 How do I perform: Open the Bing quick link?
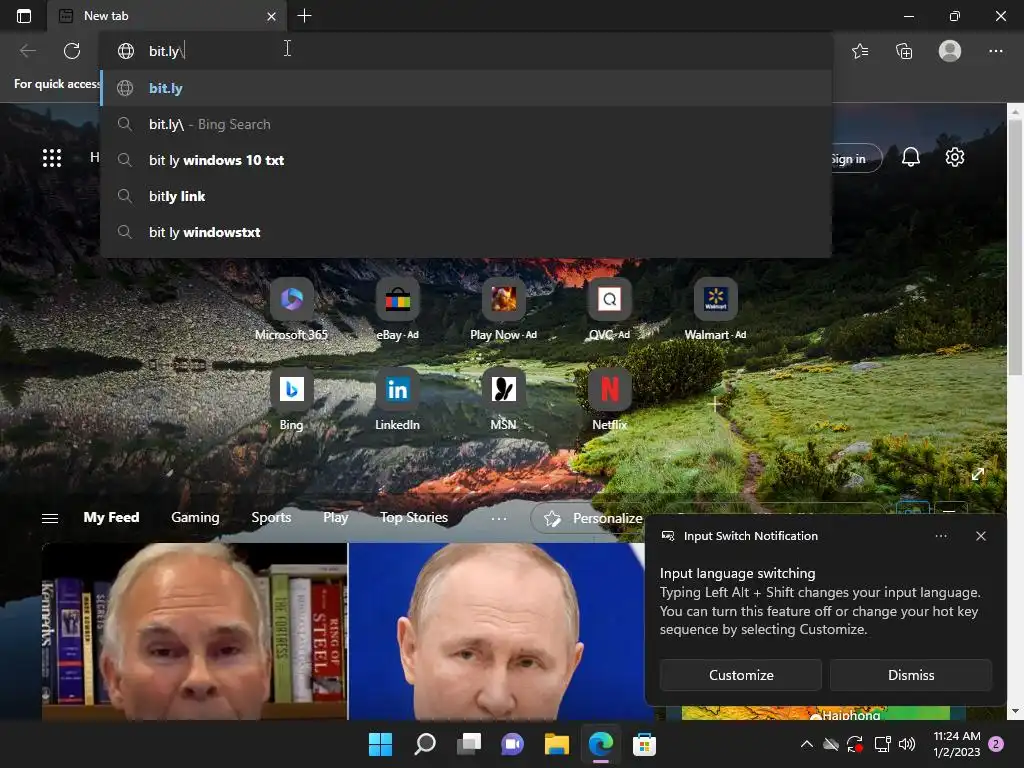coord(291,400)
